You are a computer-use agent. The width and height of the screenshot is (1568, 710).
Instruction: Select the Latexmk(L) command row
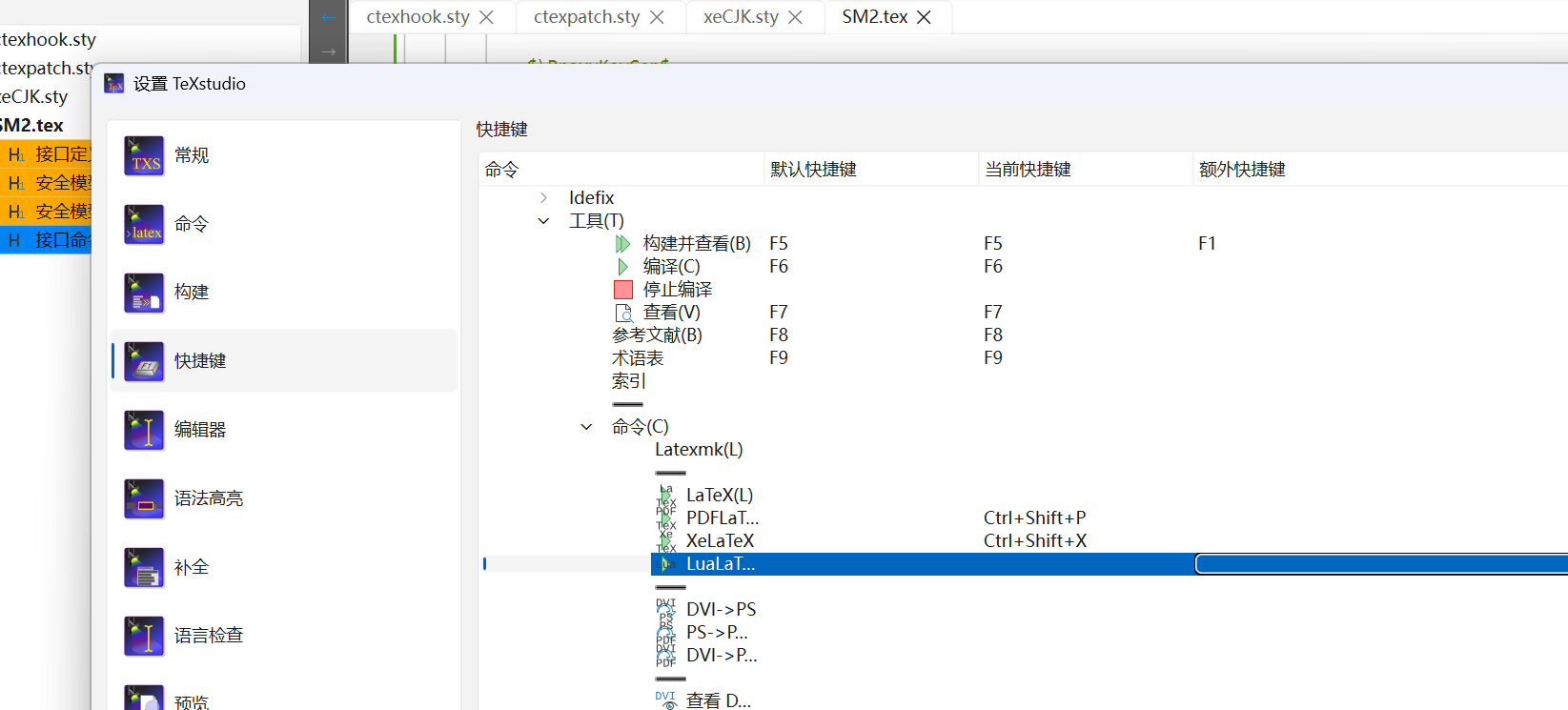[699, 450]
